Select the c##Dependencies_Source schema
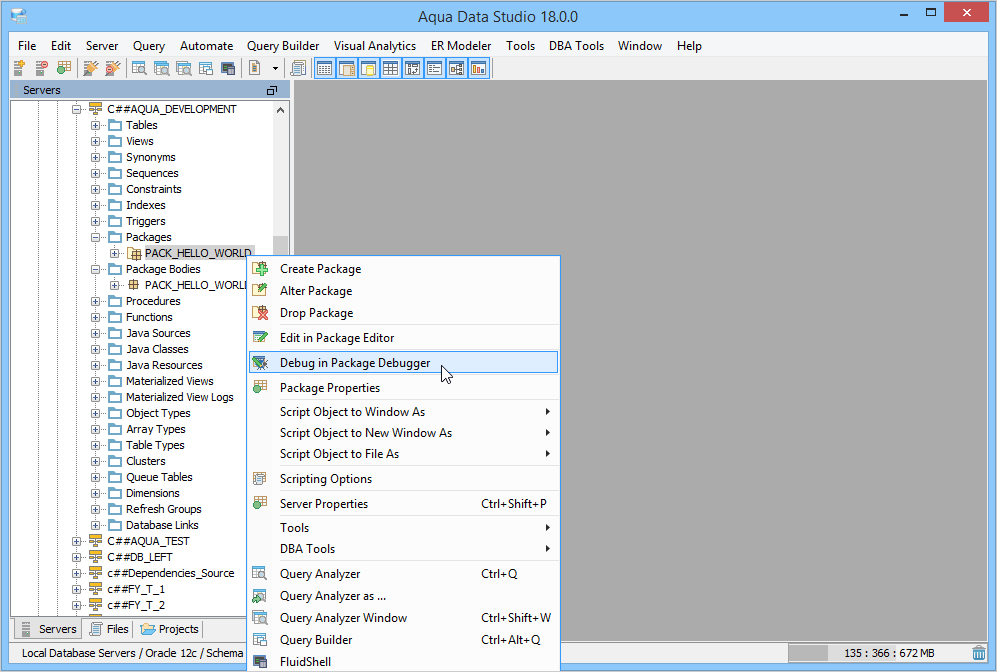The width and height of the screenshot is (997, 672). [170, 573]
